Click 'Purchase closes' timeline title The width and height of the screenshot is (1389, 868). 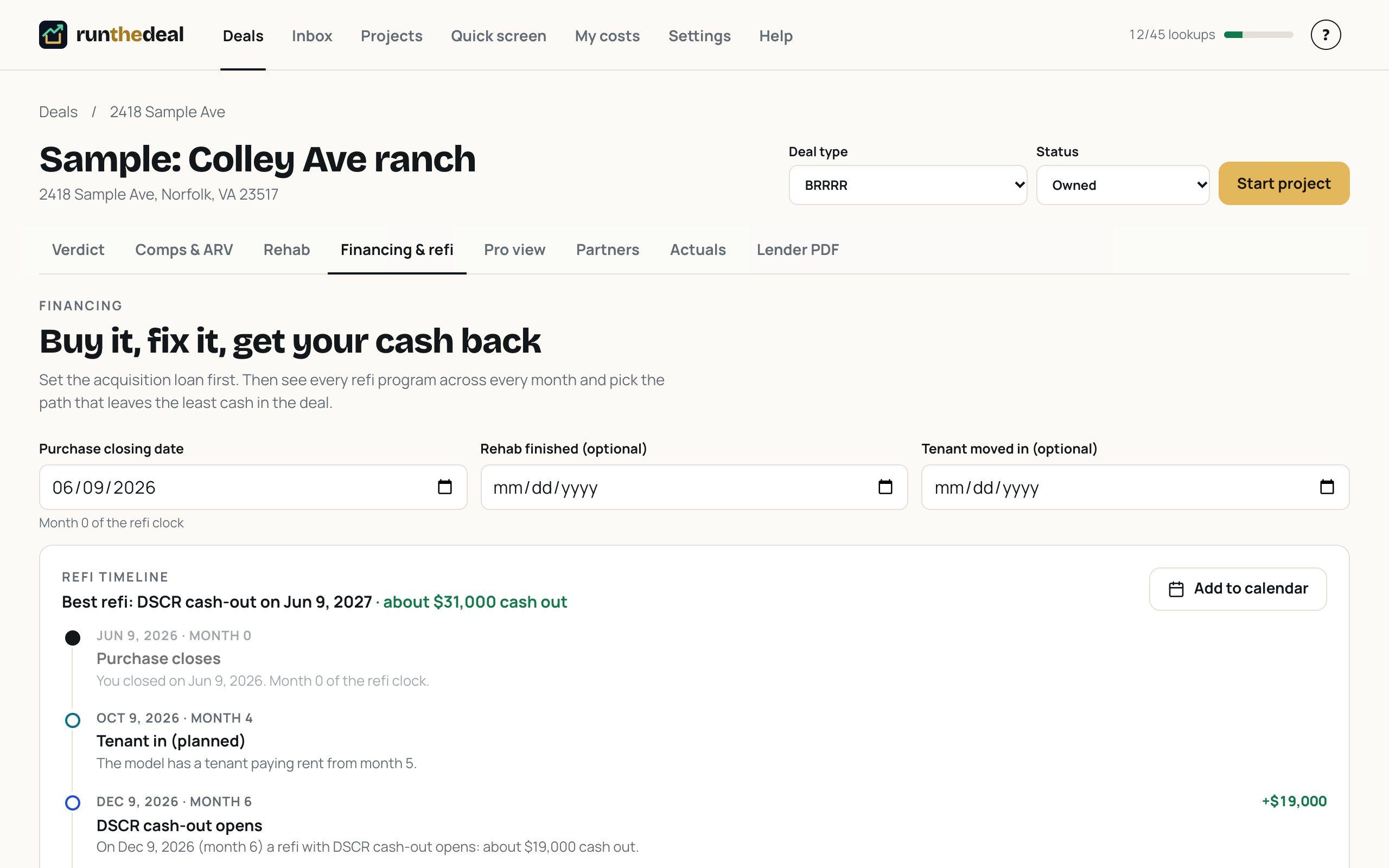coord(158,659)
